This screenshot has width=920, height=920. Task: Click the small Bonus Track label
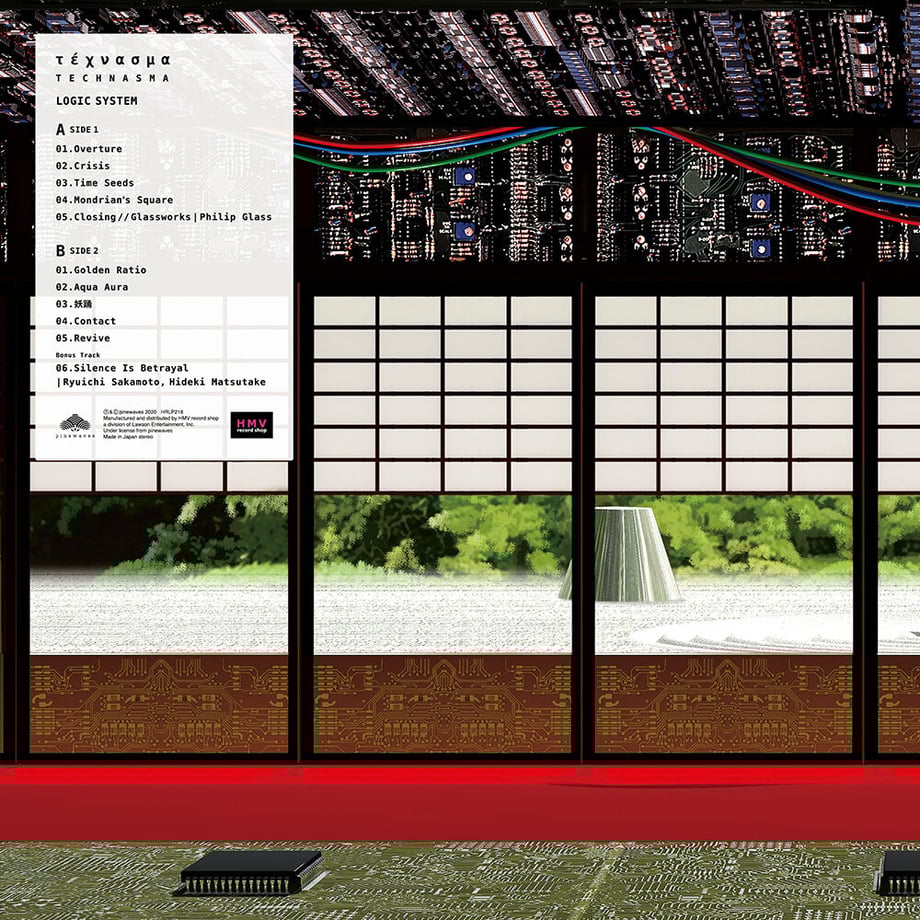78,355
